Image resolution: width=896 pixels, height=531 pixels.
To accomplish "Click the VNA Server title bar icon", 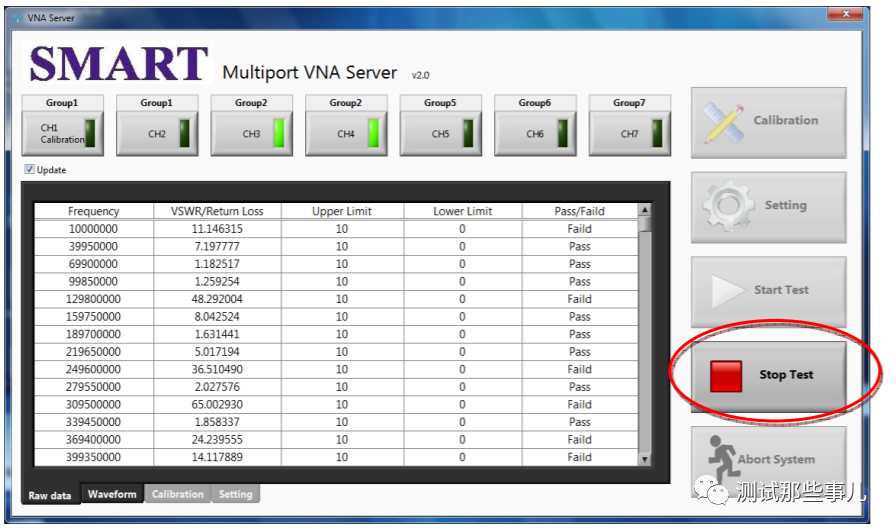I will click(18, 18).
